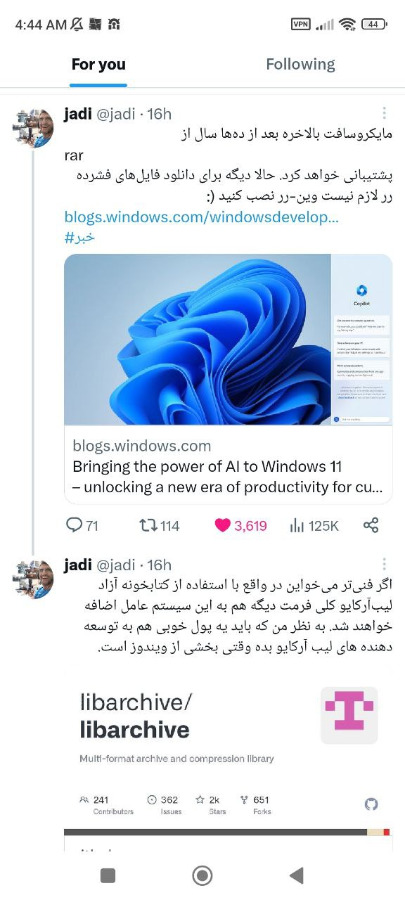Open more options for second jadi tweet
Screen dimensions: 405x900
pyautogui.click(x=384, y=564)
